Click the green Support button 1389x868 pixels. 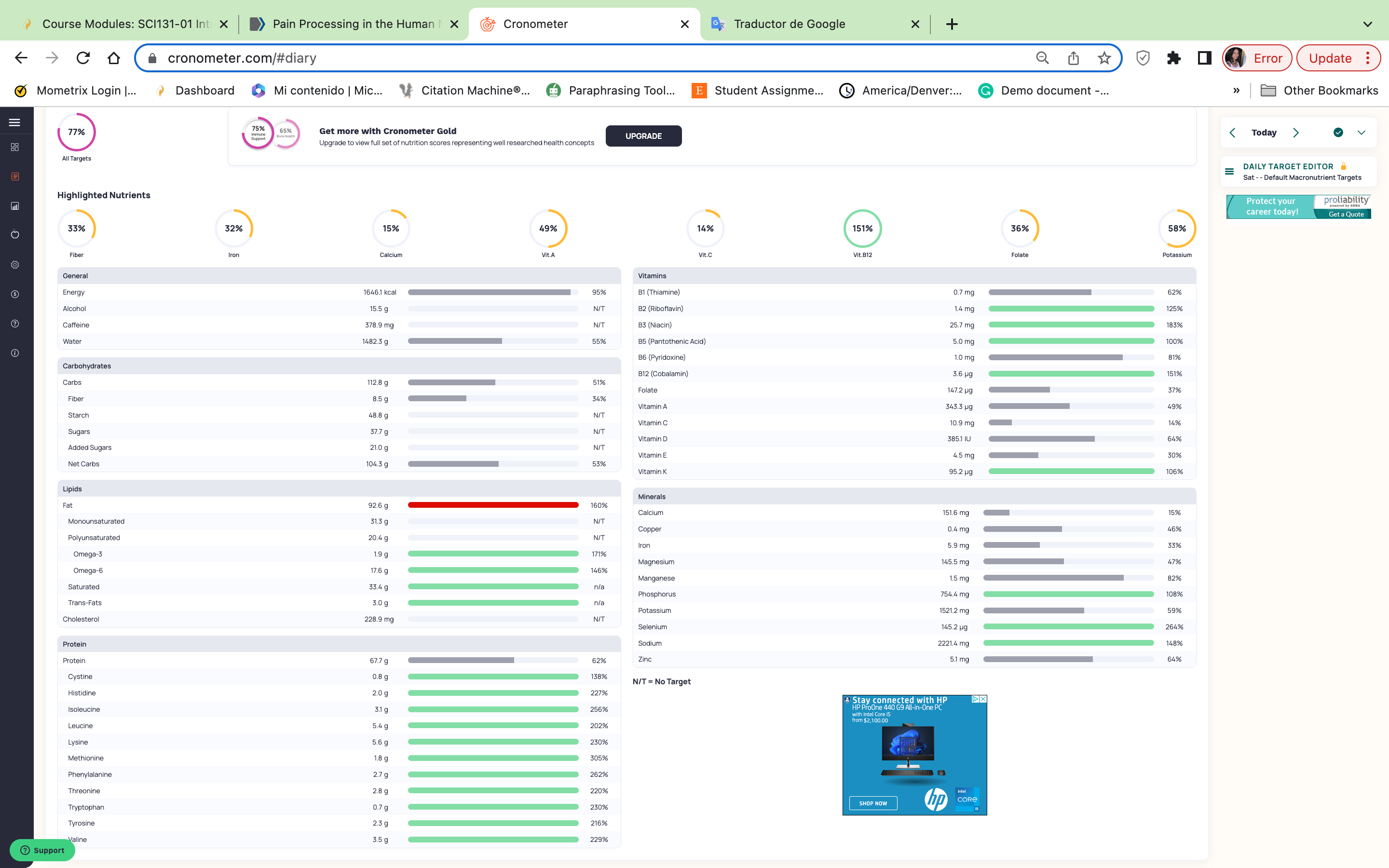pyautogui.click(x=42, y=850)
